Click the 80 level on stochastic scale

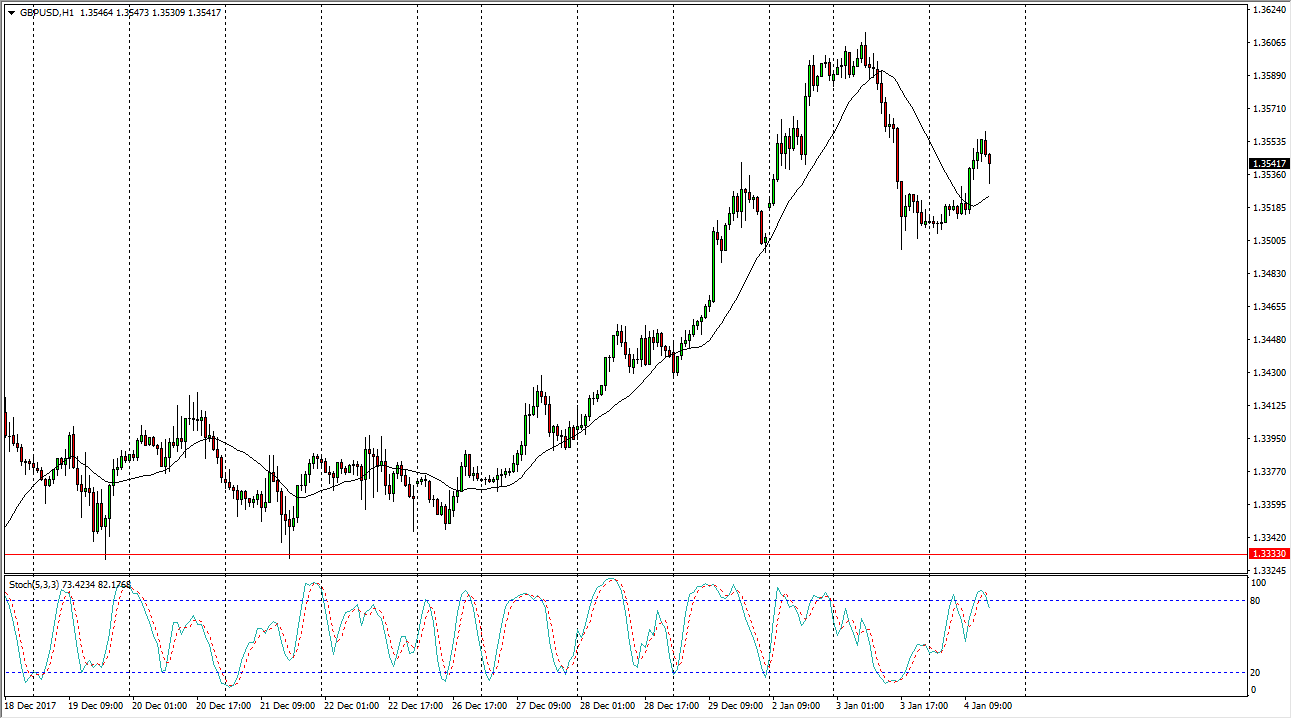tap(1257, 601)
